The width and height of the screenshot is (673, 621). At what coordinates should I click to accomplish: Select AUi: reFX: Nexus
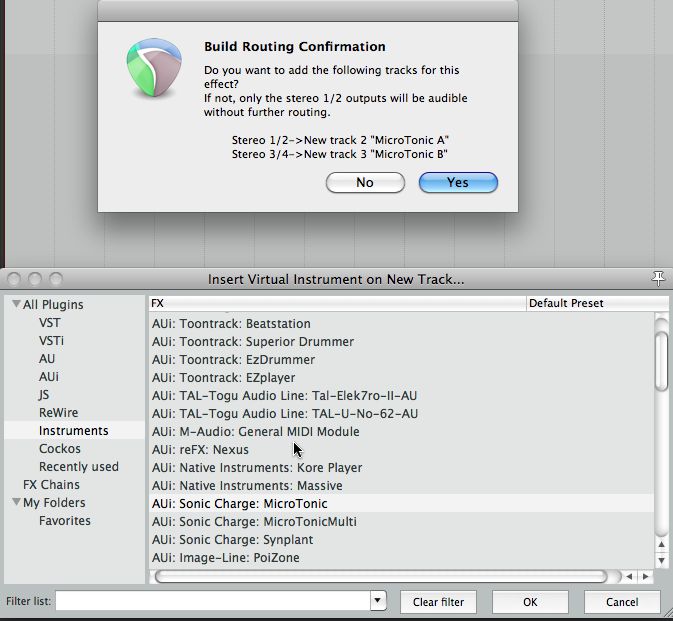[x=200, y=450]
